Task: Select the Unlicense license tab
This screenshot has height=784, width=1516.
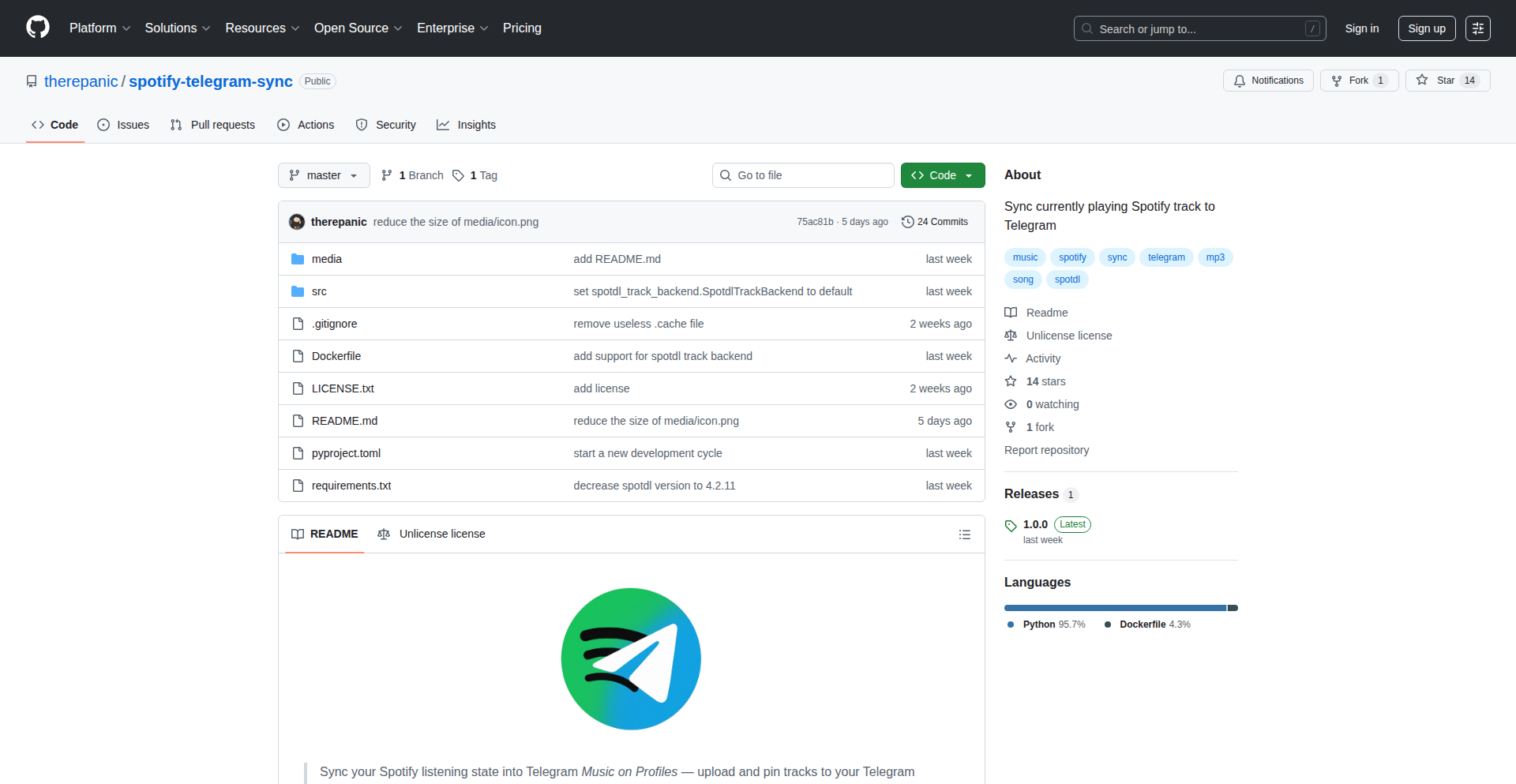Action: coord(431,535)
